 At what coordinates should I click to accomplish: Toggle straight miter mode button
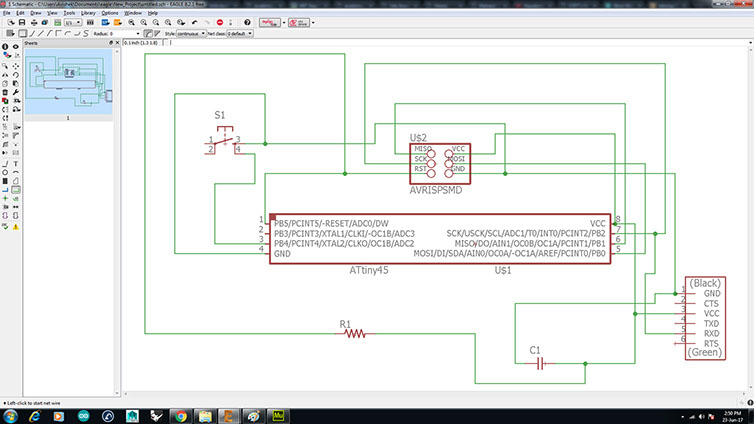(x=157, y=34)
